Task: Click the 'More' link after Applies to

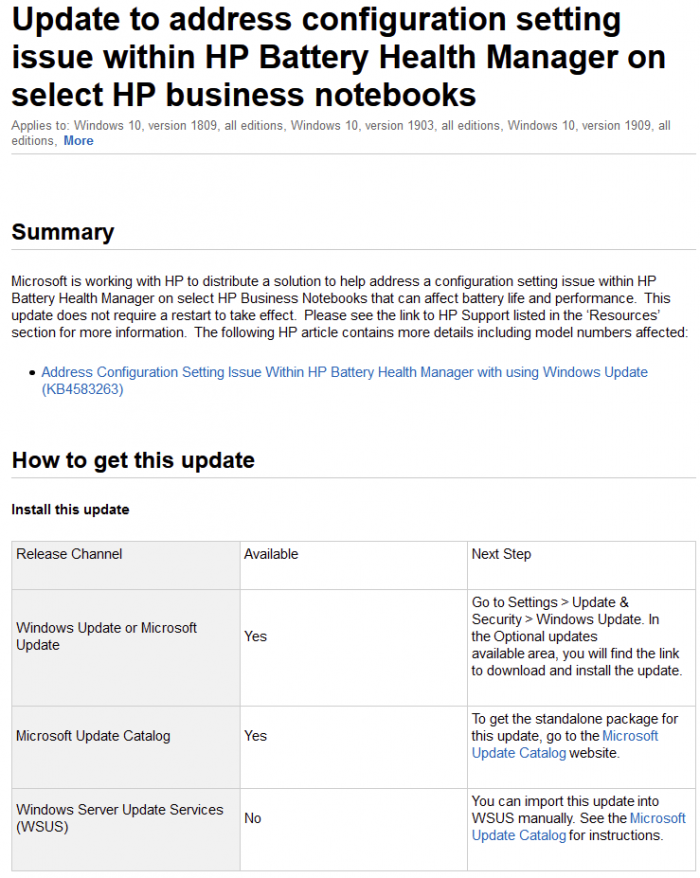Action: 78,141
